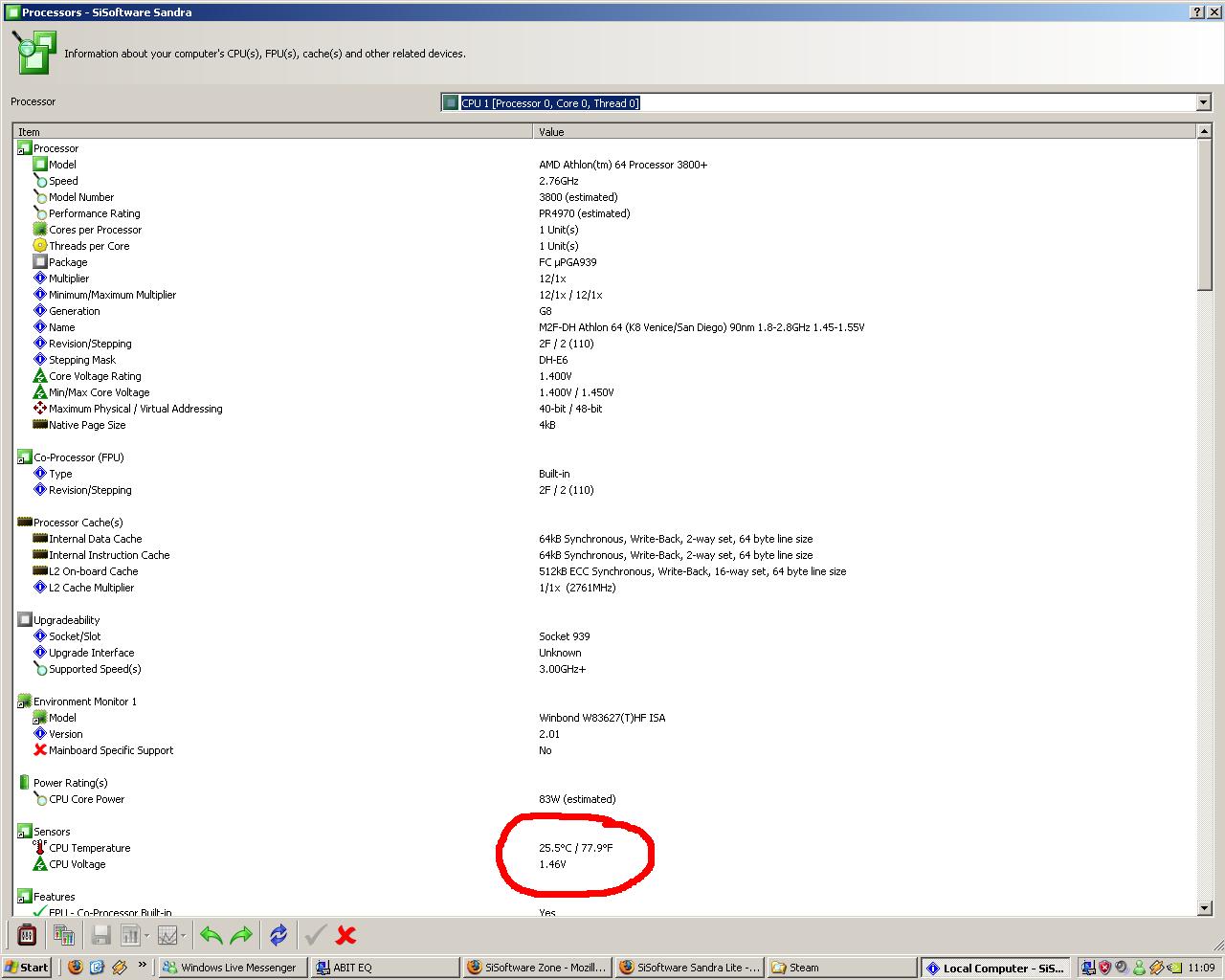Select the Stepping Mask row
The image size is (1225, 980).
coord(605,360)
